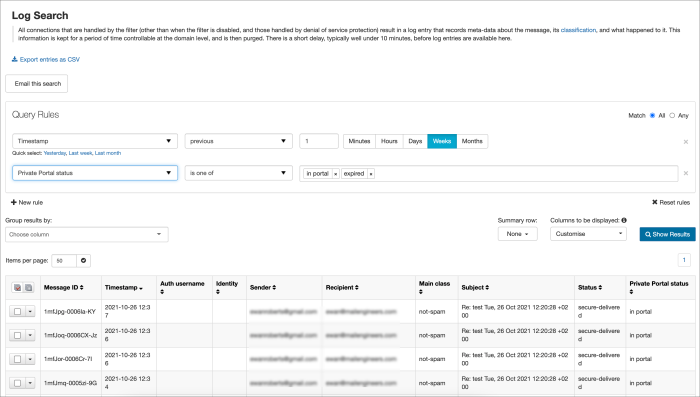
Task: Quick select Last month
Action: [x=108, y=153]
